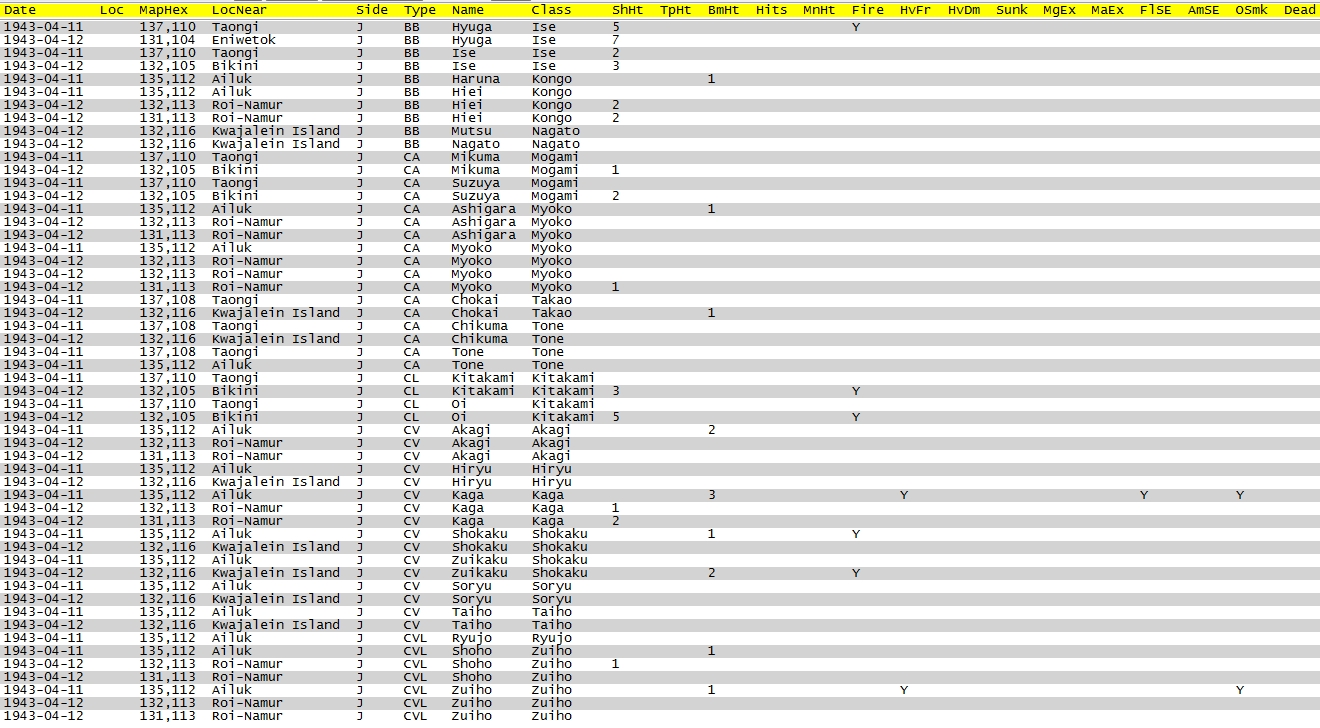The image size is (1320, 728).
Task: Select the OSmk column header
Action: tap(1252, 10)
